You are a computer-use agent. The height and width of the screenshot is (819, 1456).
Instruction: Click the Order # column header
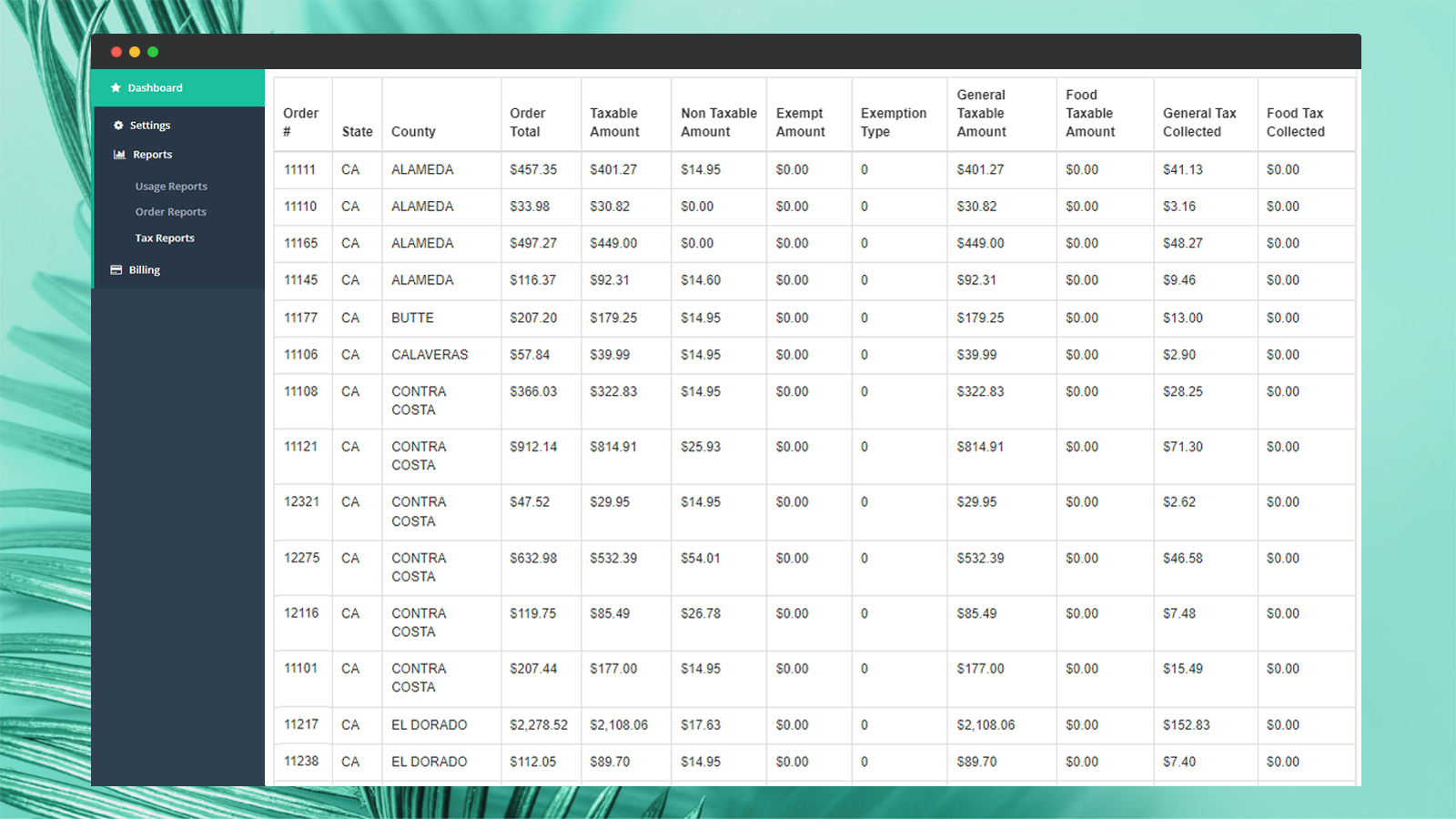[300, 122]
